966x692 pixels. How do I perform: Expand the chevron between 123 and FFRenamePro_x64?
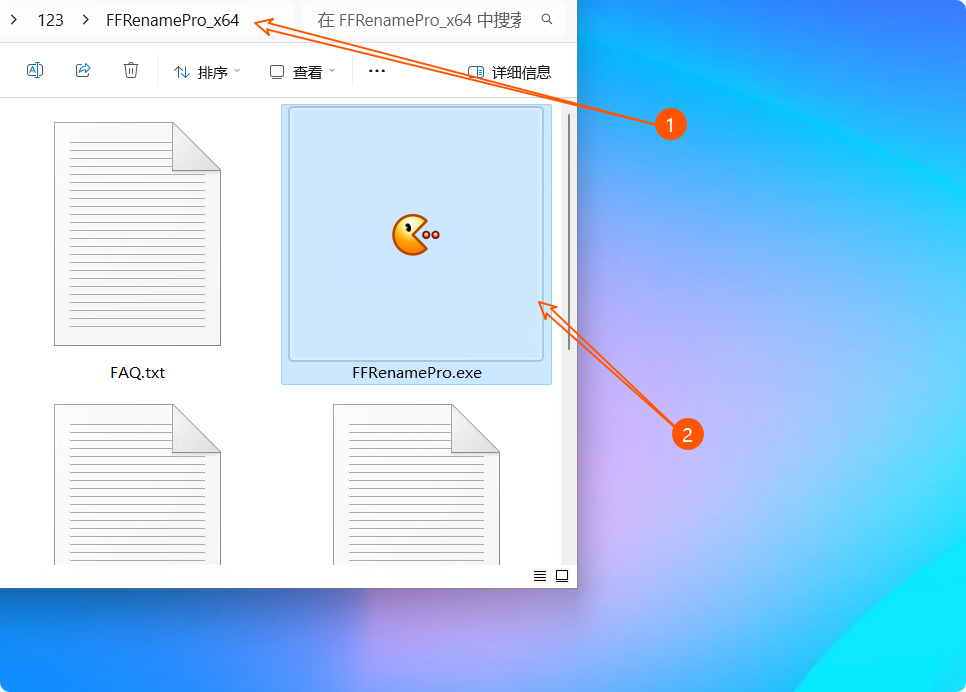pos(86,20)
